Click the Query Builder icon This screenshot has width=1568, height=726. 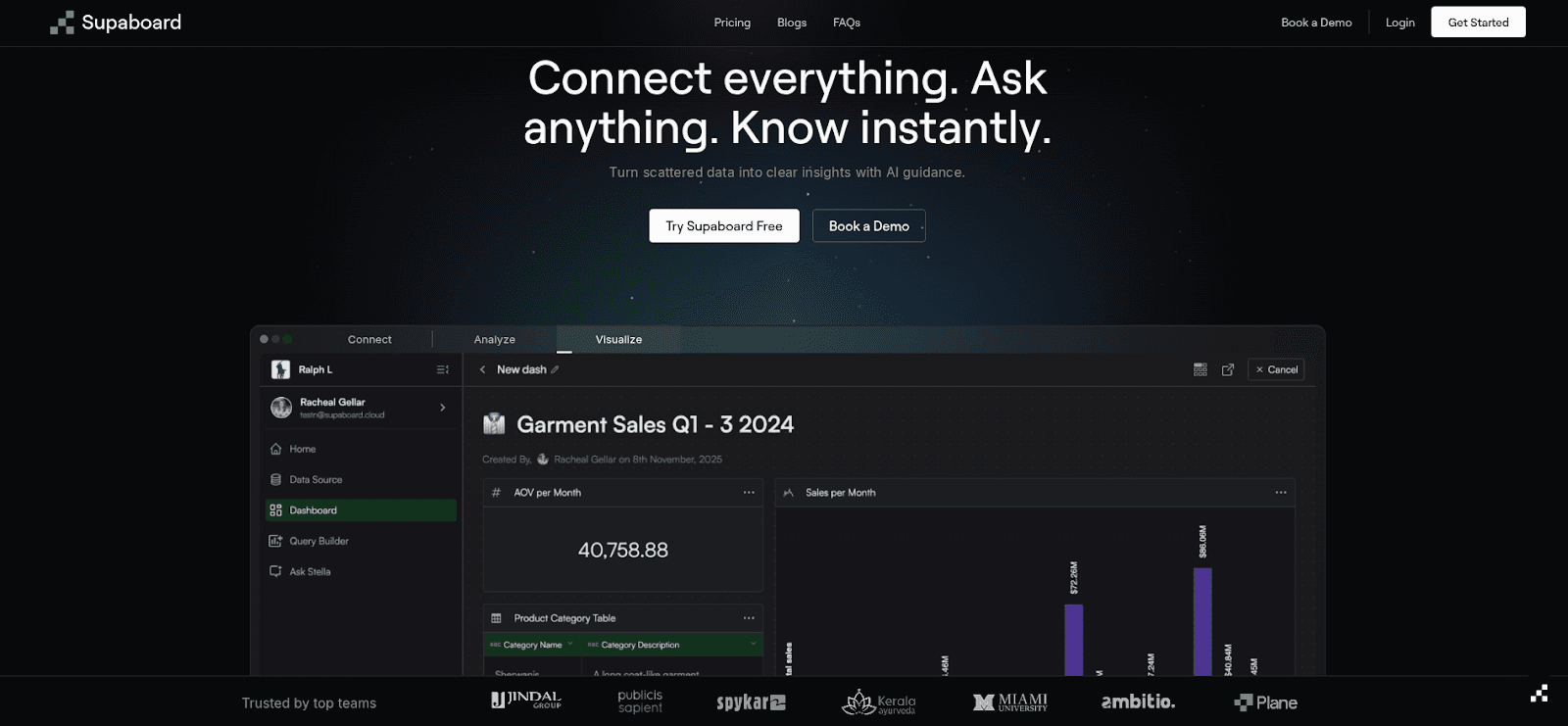[x=275, y=541]
